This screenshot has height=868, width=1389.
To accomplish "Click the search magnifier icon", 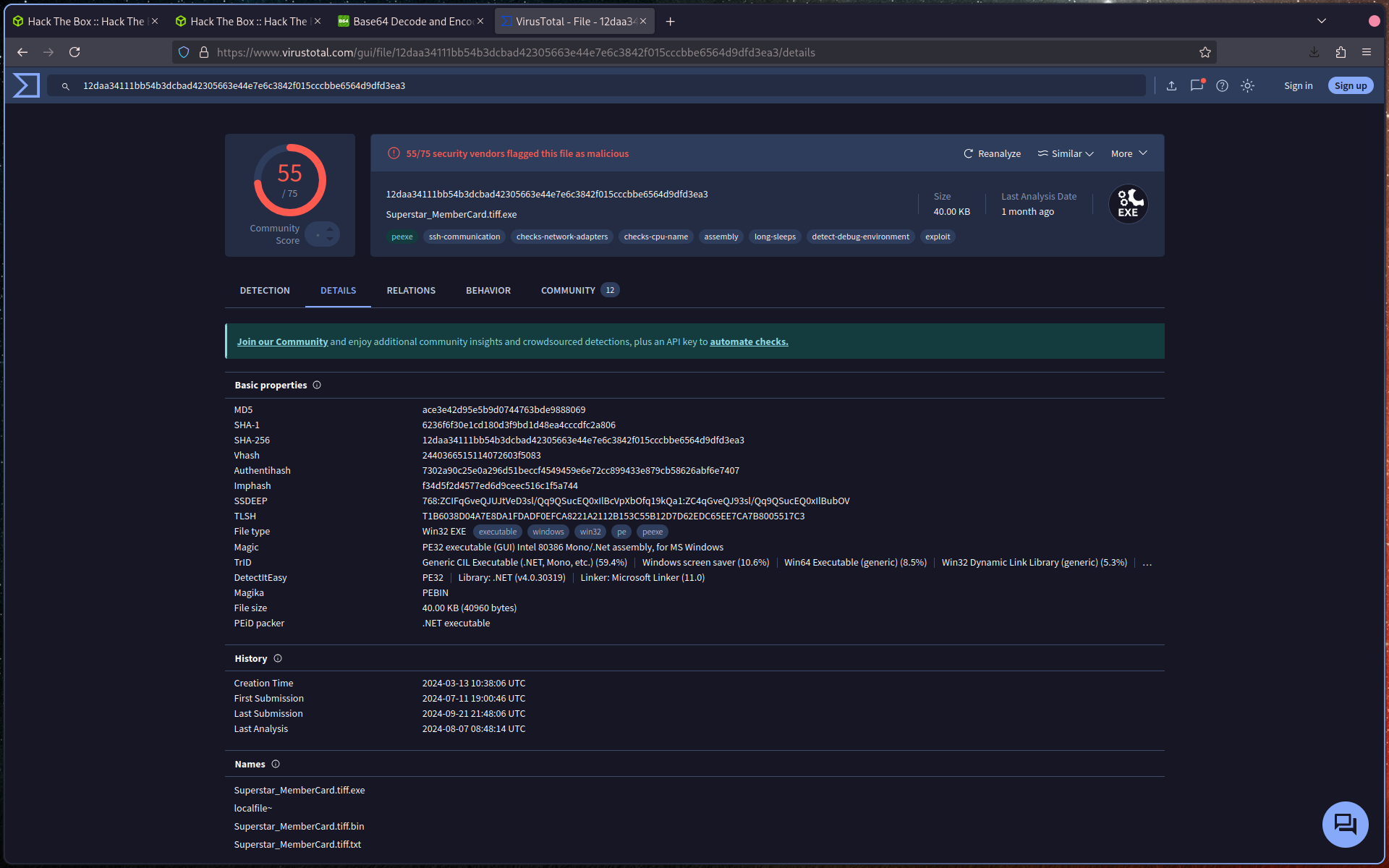I will (65, 86).
